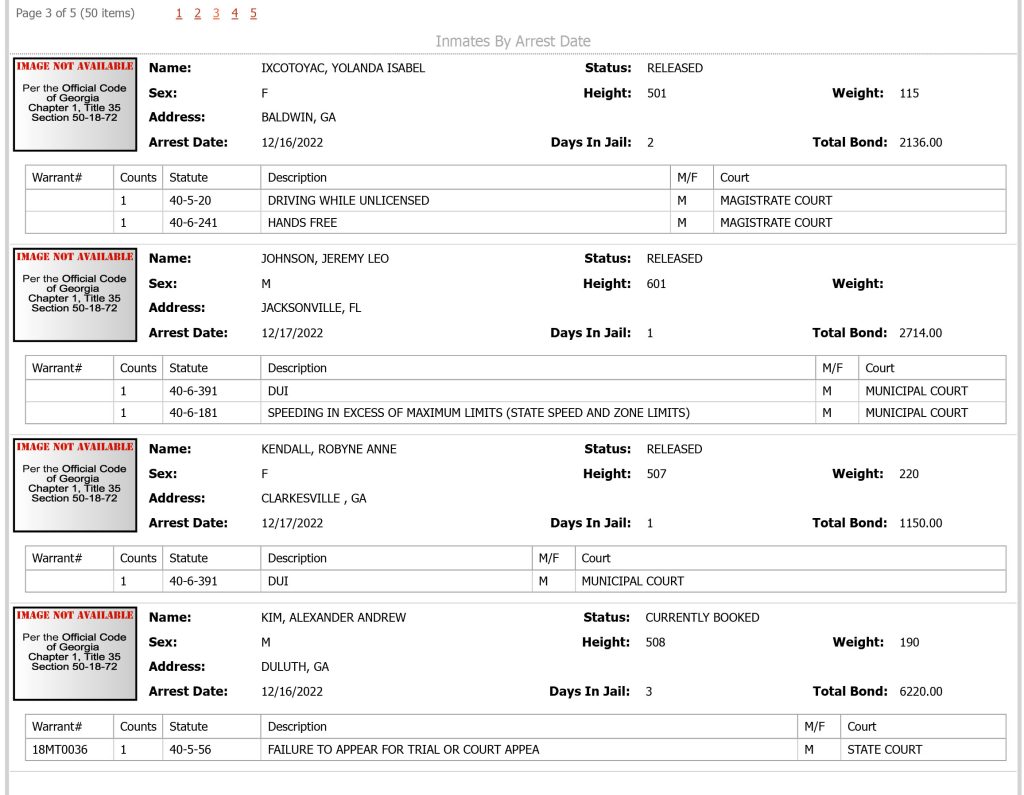Click Jeremy Johnson's image not available thumbnail
Viewport: 1024px width, 795px height.
pyautogui.click(x=75, y=295)
